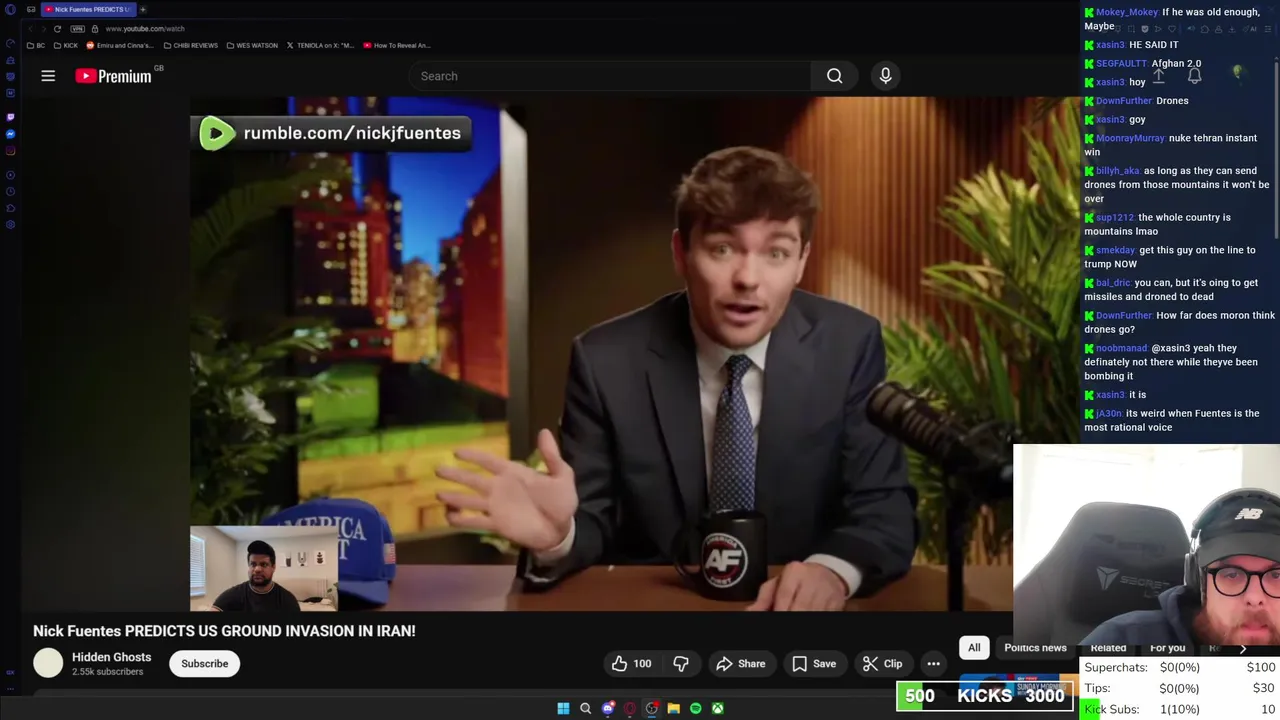Click the streamer webcam overlay

[x=1146, y=545]
